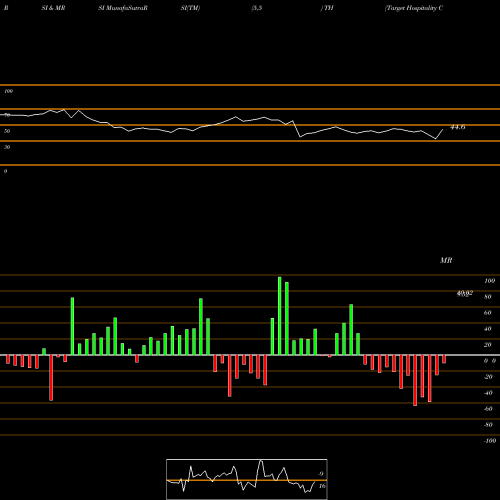Click the '100' label on RSI left axis
The height and width of the screenshot is (500, 500).
pos(9,91)
